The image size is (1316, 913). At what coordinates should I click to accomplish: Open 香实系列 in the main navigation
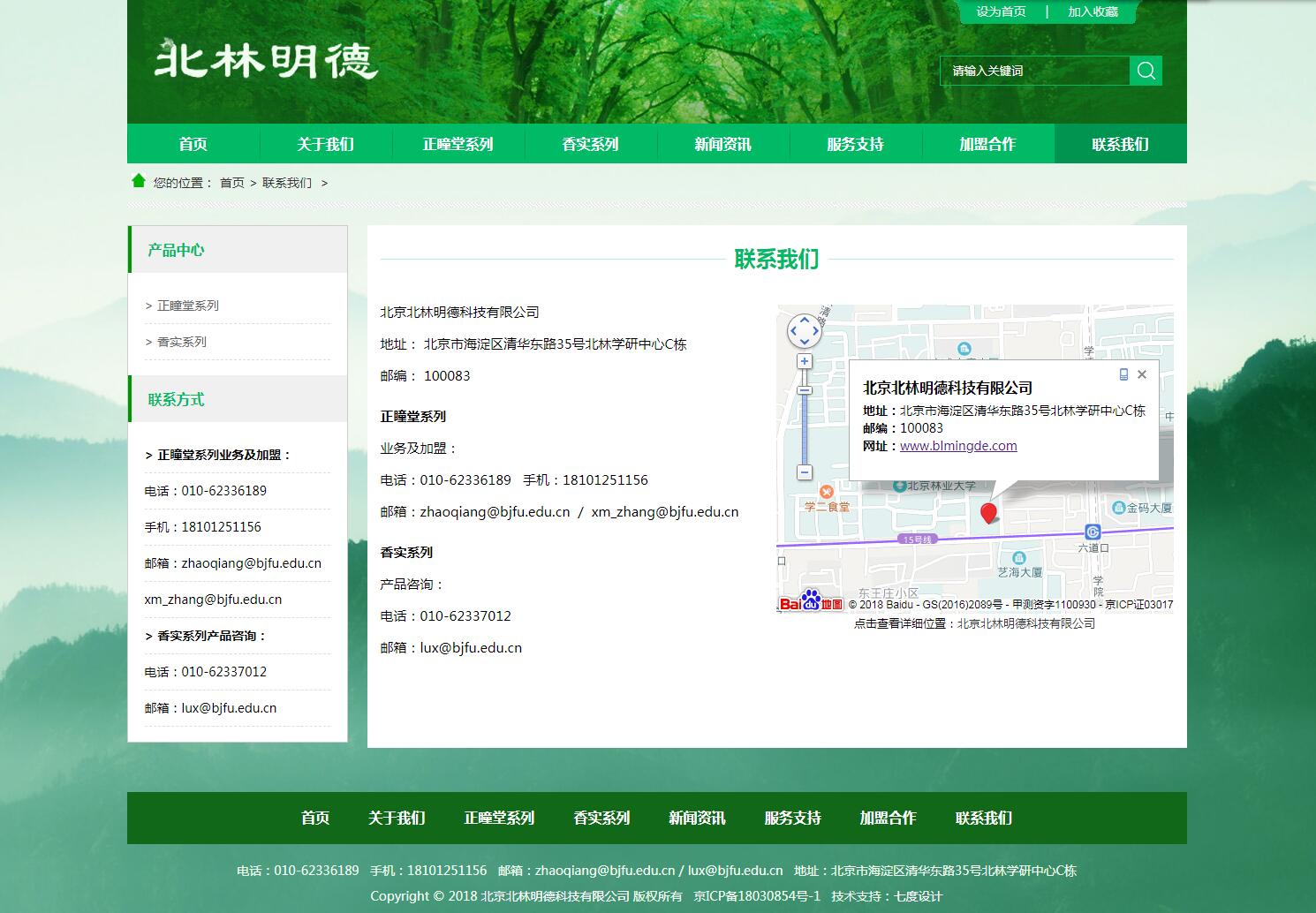[591, 144]
